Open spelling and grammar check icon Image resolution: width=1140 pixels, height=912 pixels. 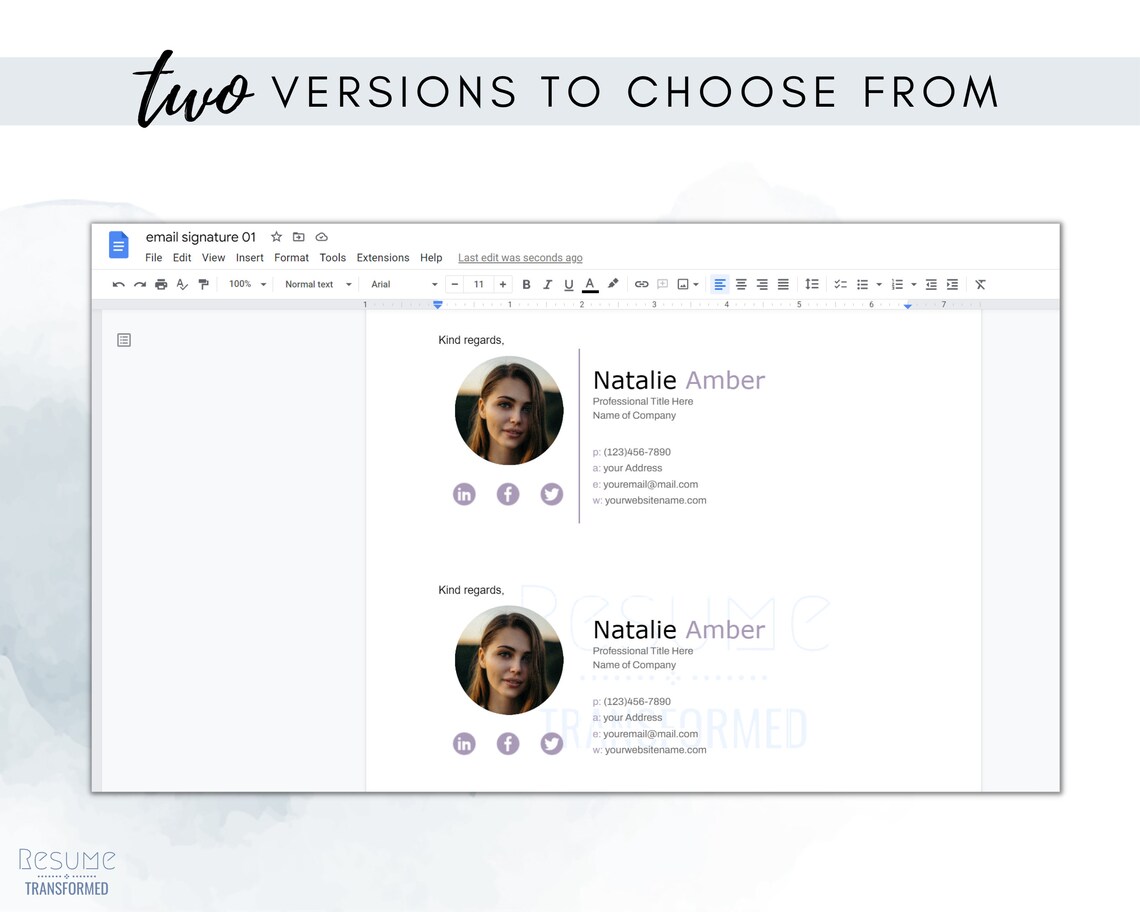tap(182, 284)
